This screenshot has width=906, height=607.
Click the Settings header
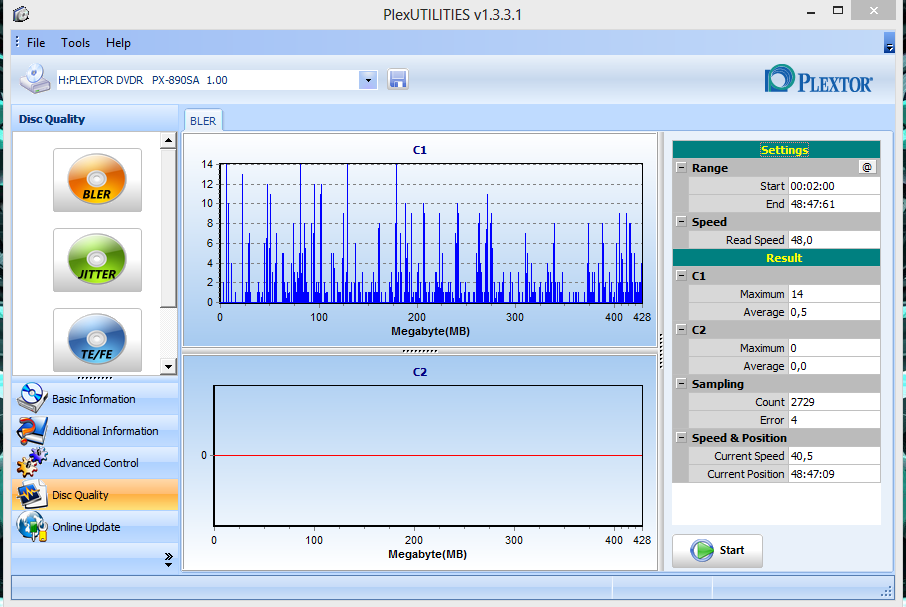click(x=776, y=150)
